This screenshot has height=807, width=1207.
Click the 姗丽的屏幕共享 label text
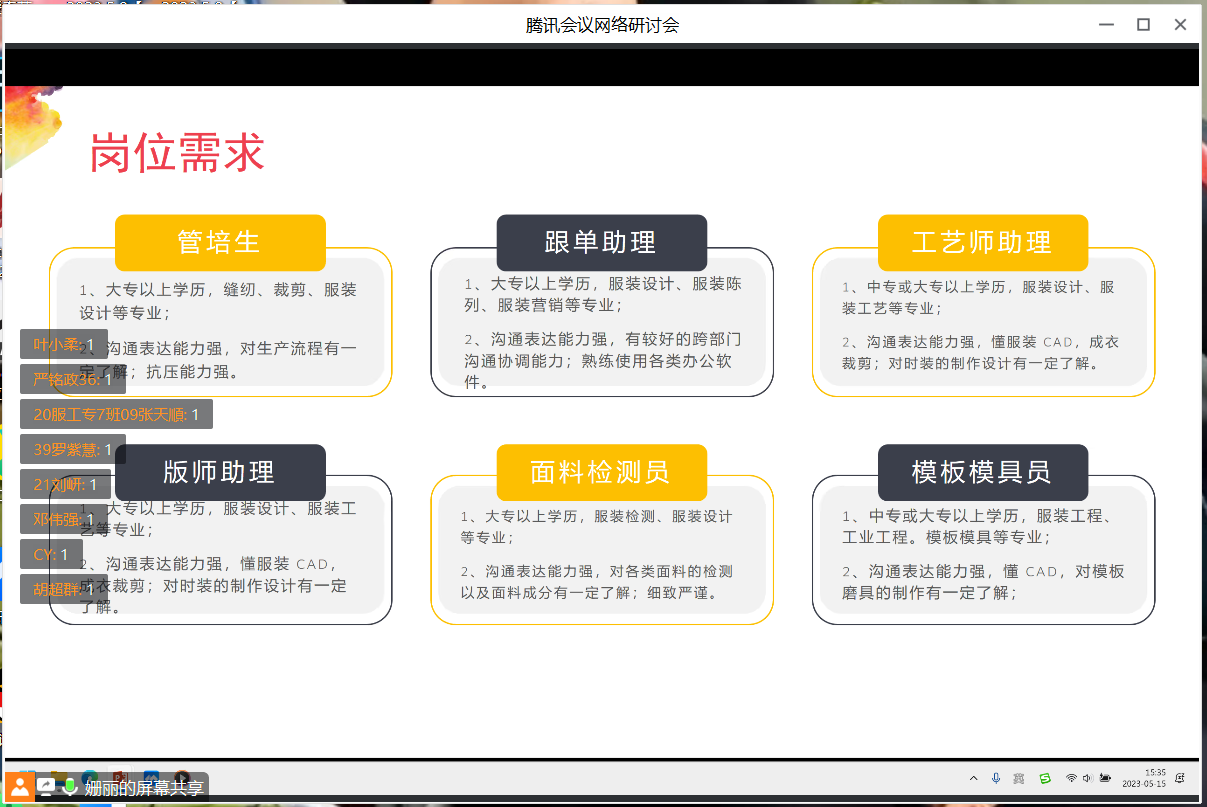click(x=144, y=788)
